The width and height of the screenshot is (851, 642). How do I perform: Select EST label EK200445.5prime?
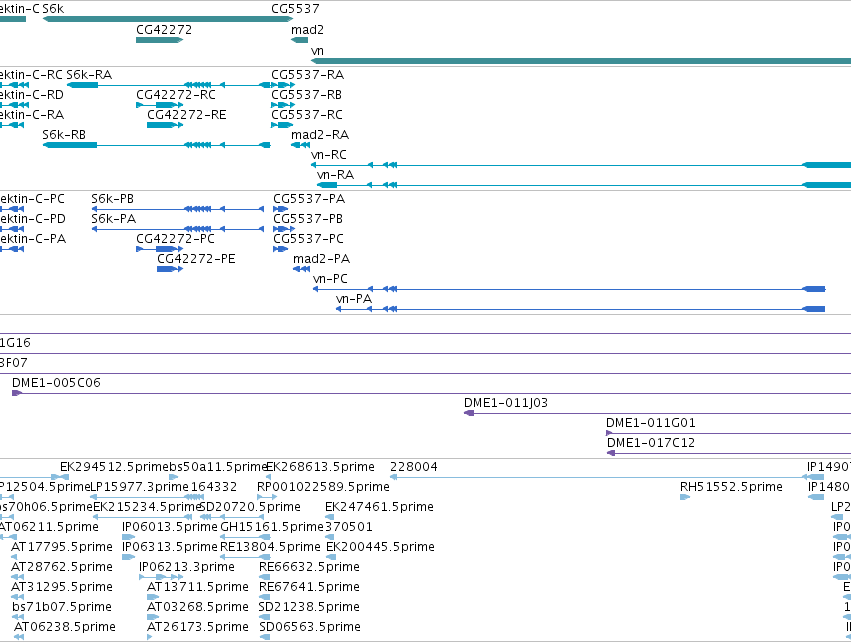pos(380,548)
